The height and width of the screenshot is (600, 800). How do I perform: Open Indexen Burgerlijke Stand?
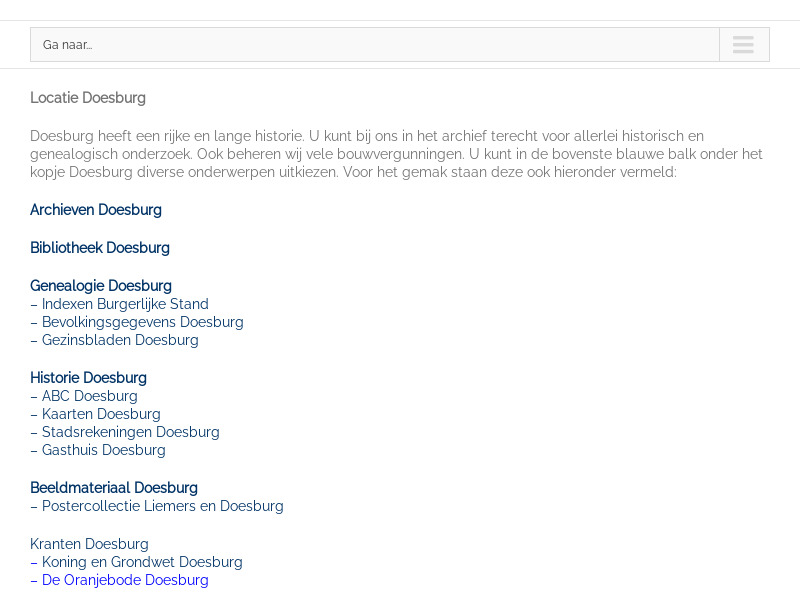[124, 304]
